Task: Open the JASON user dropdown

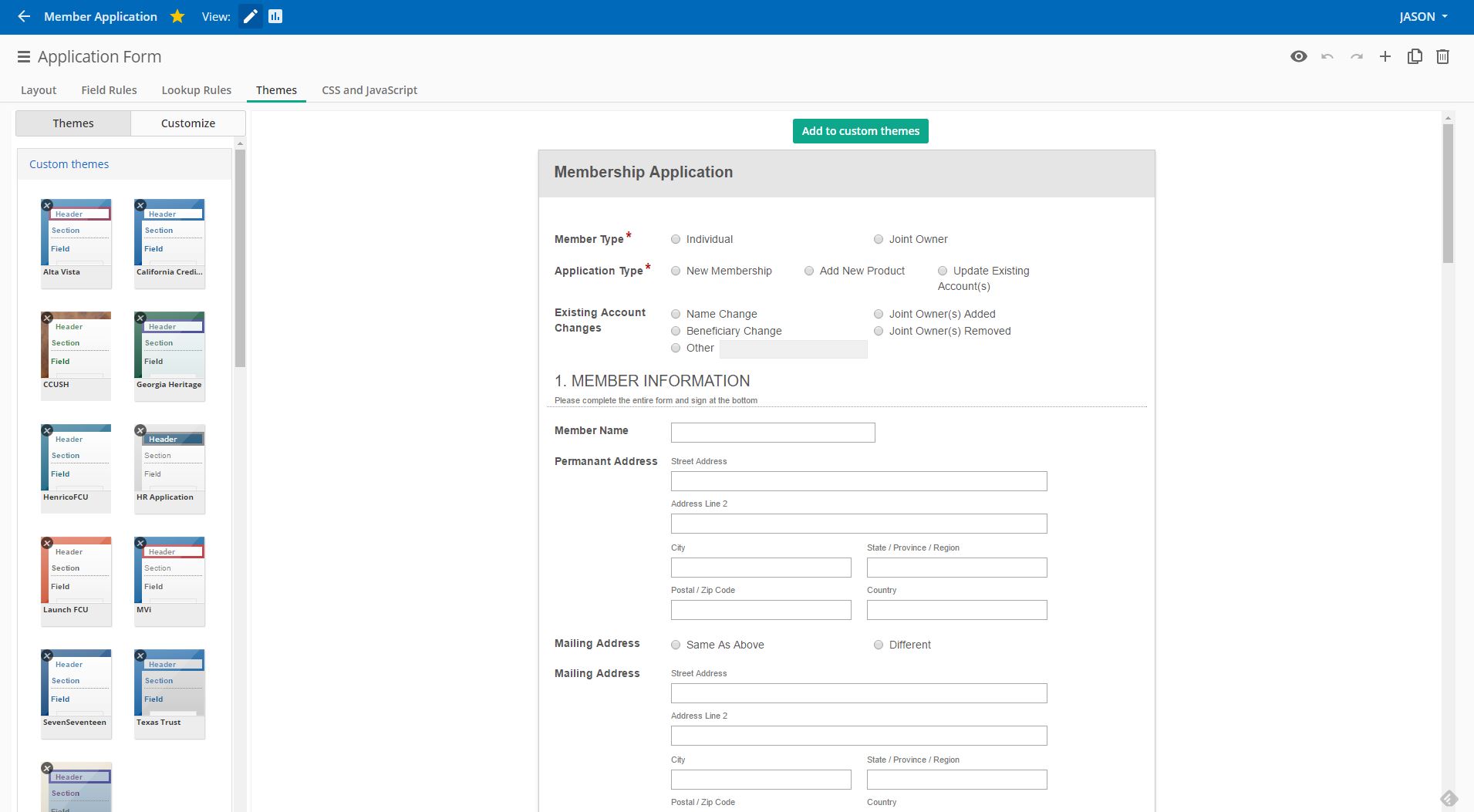Action: click(x=1423, y=16)
